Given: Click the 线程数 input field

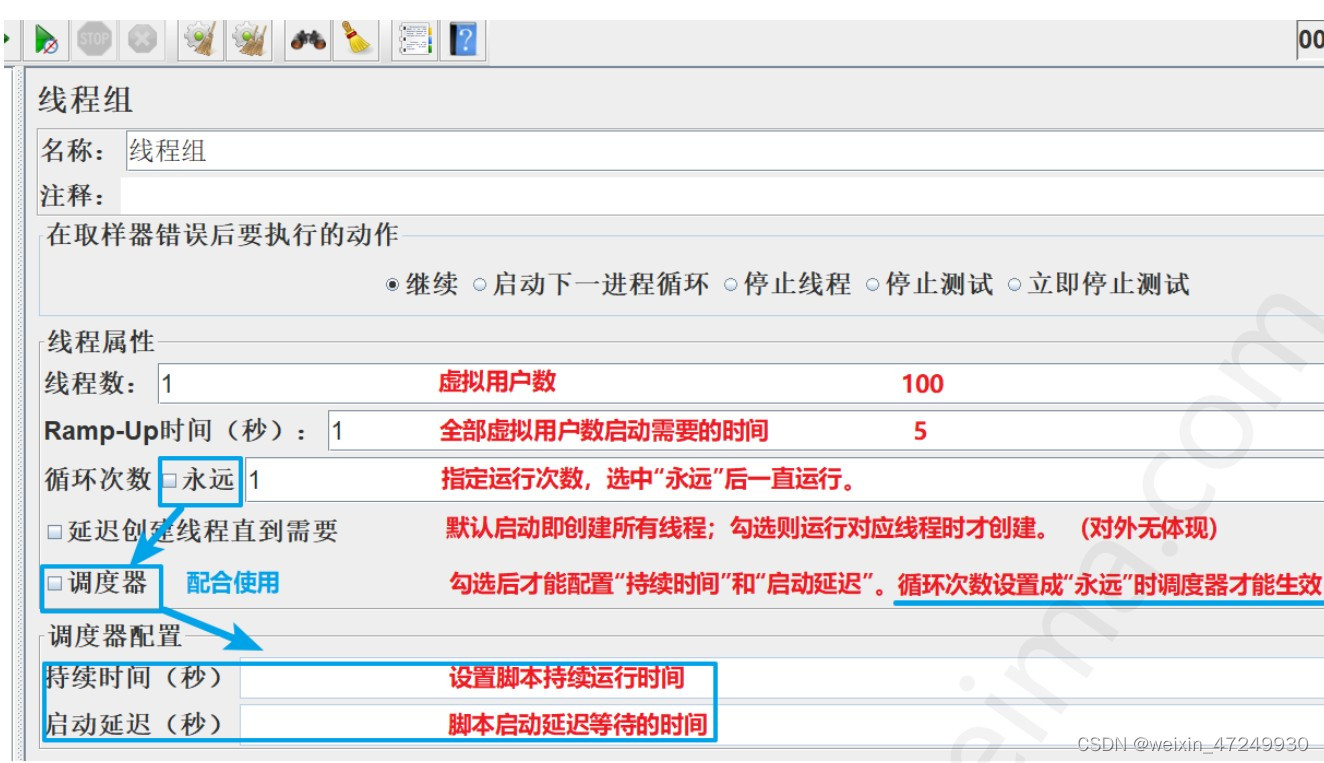Looking at the screenshot, I should click(x=741, y=384).
